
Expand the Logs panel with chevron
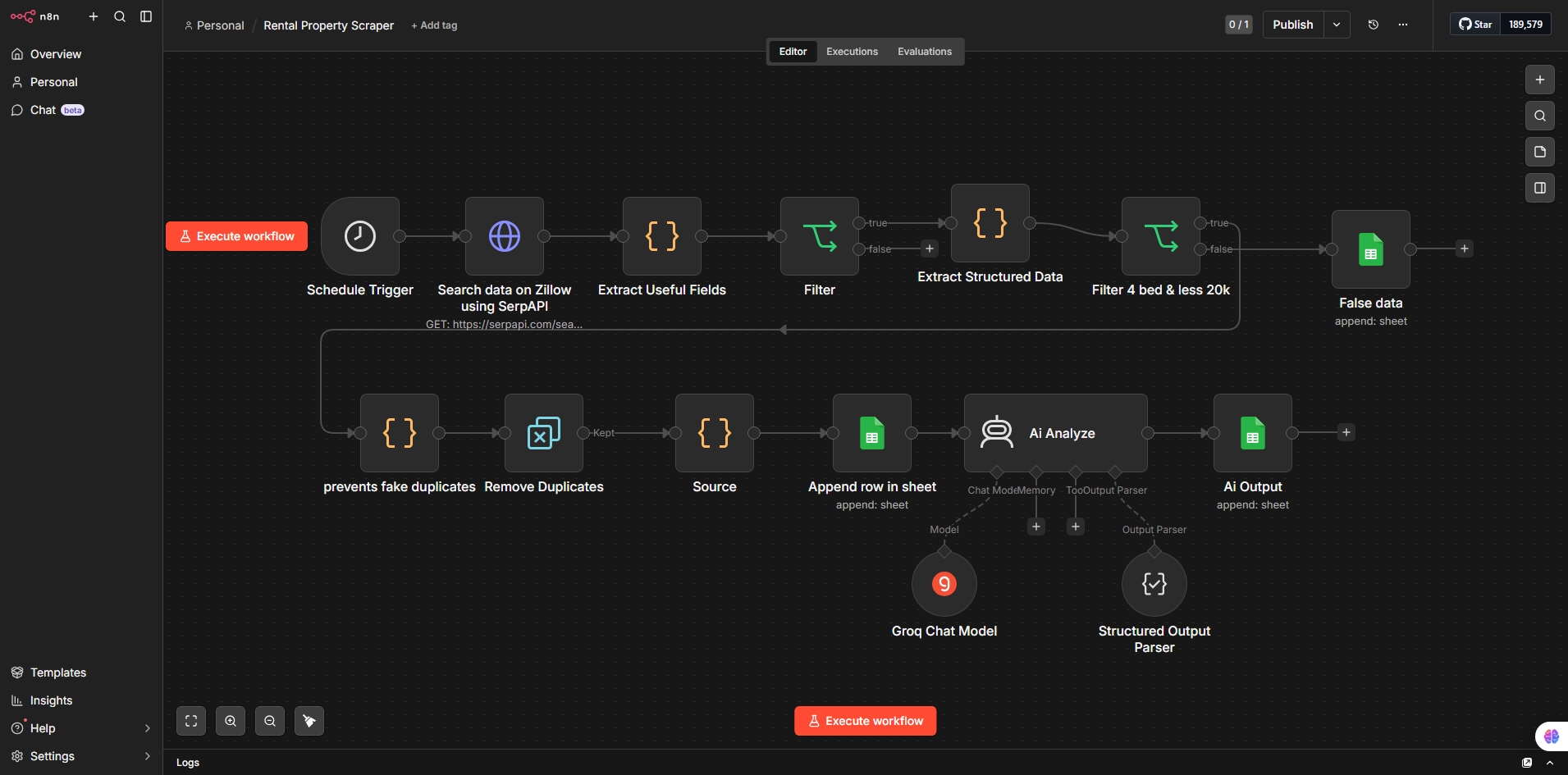click(1550, 763)
